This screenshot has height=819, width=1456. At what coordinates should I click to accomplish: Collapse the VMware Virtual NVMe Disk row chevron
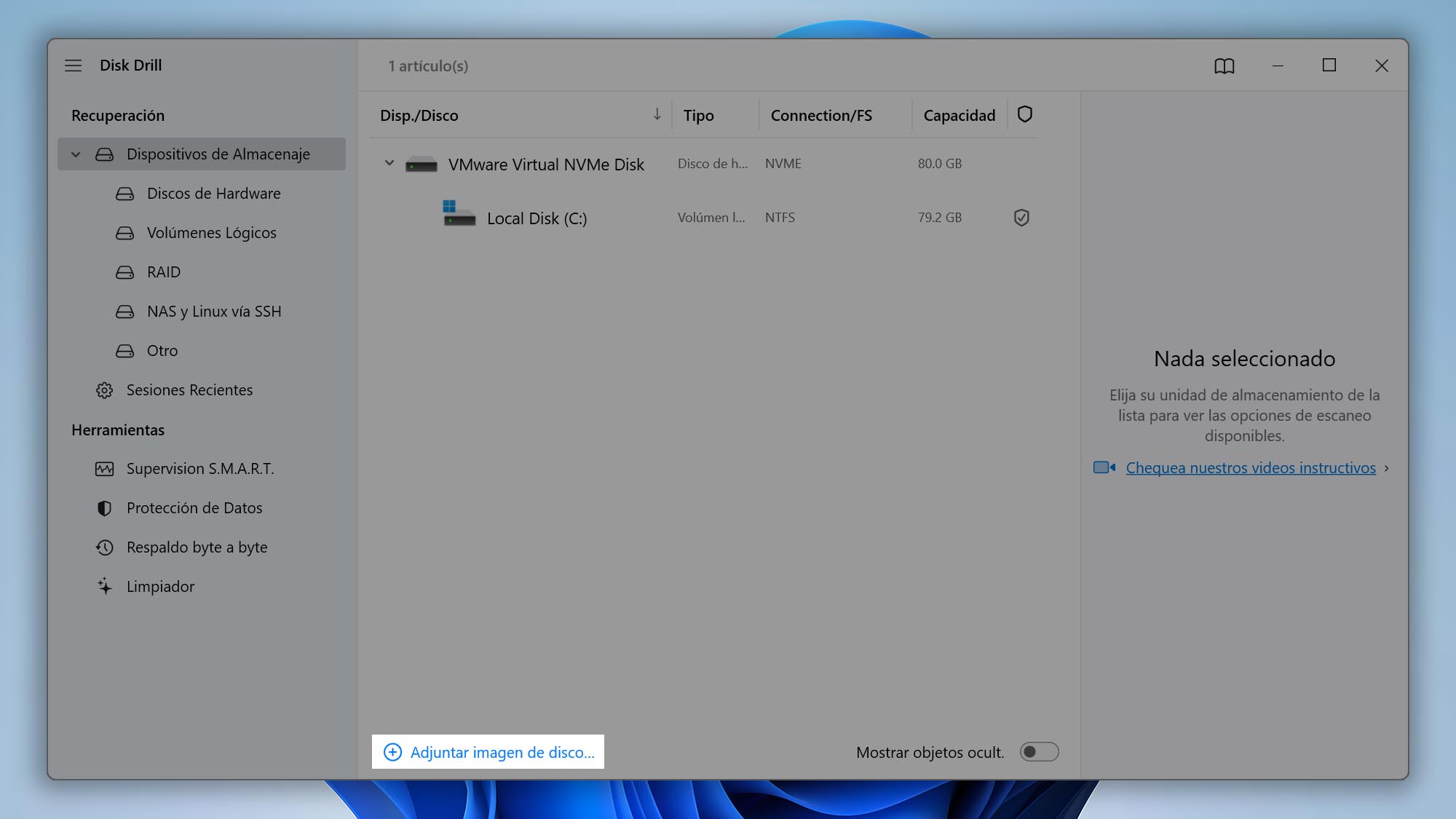389,163
